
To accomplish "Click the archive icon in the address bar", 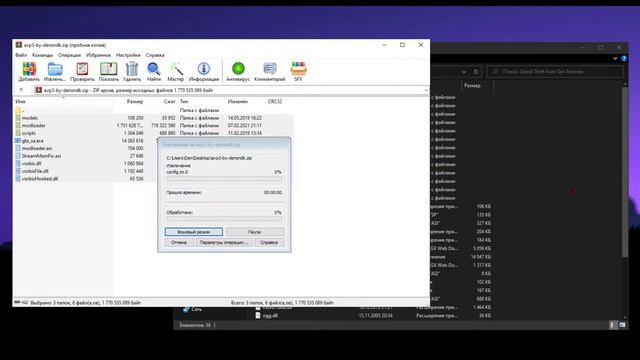I will click(39, 90).
